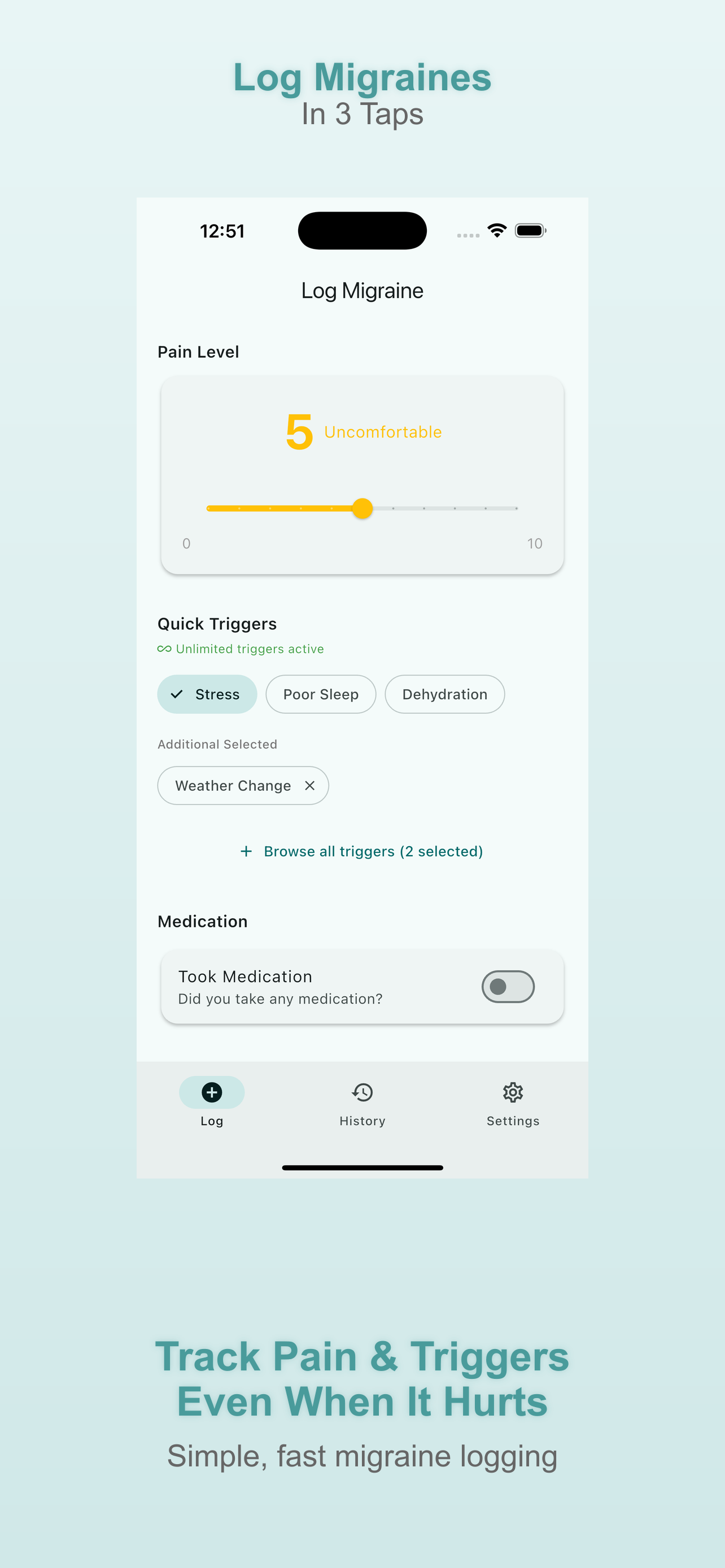Click the pain level slider thumb
The height and width of the screenshot is (1568, 725).
pos(362,507)
